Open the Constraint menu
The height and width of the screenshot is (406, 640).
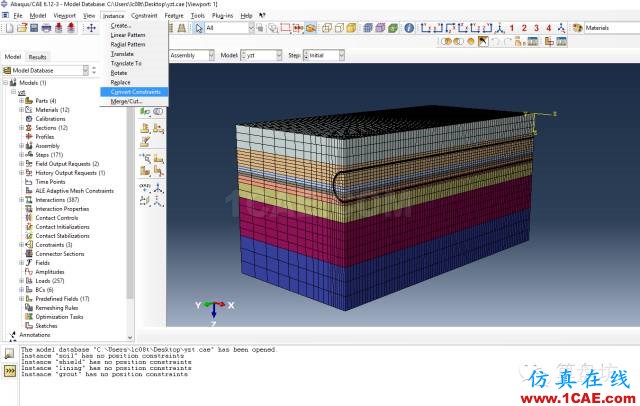(x=144, y=16)
